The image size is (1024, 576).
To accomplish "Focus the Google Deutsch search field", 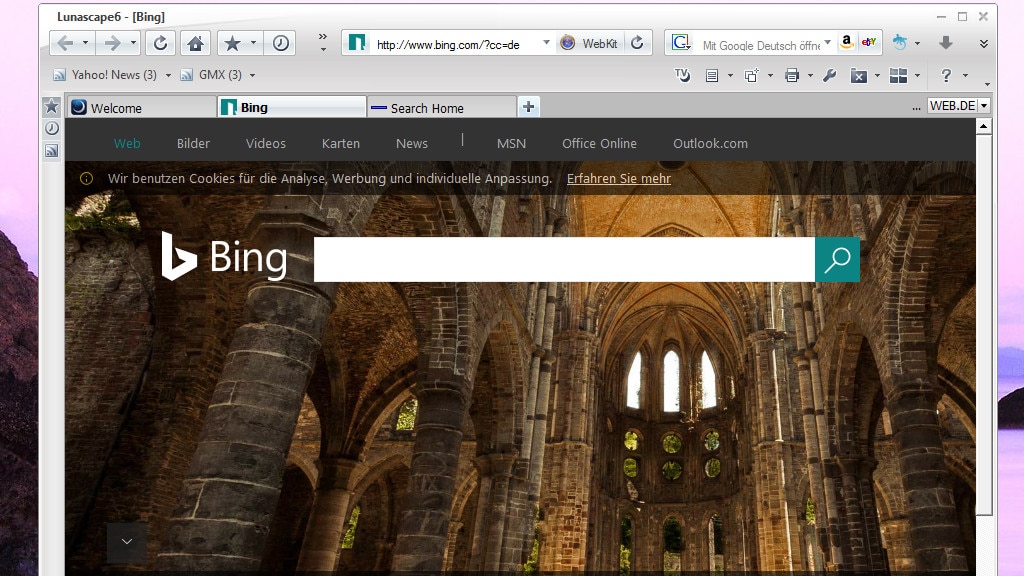I will pyautogui.click(x=760, y=44).
